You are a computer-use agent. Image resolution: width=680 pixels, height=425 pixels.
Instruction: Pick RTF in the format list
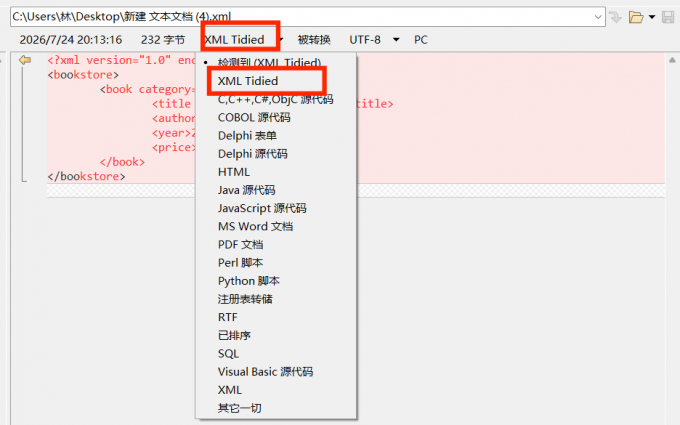click(x=228, y=317)
